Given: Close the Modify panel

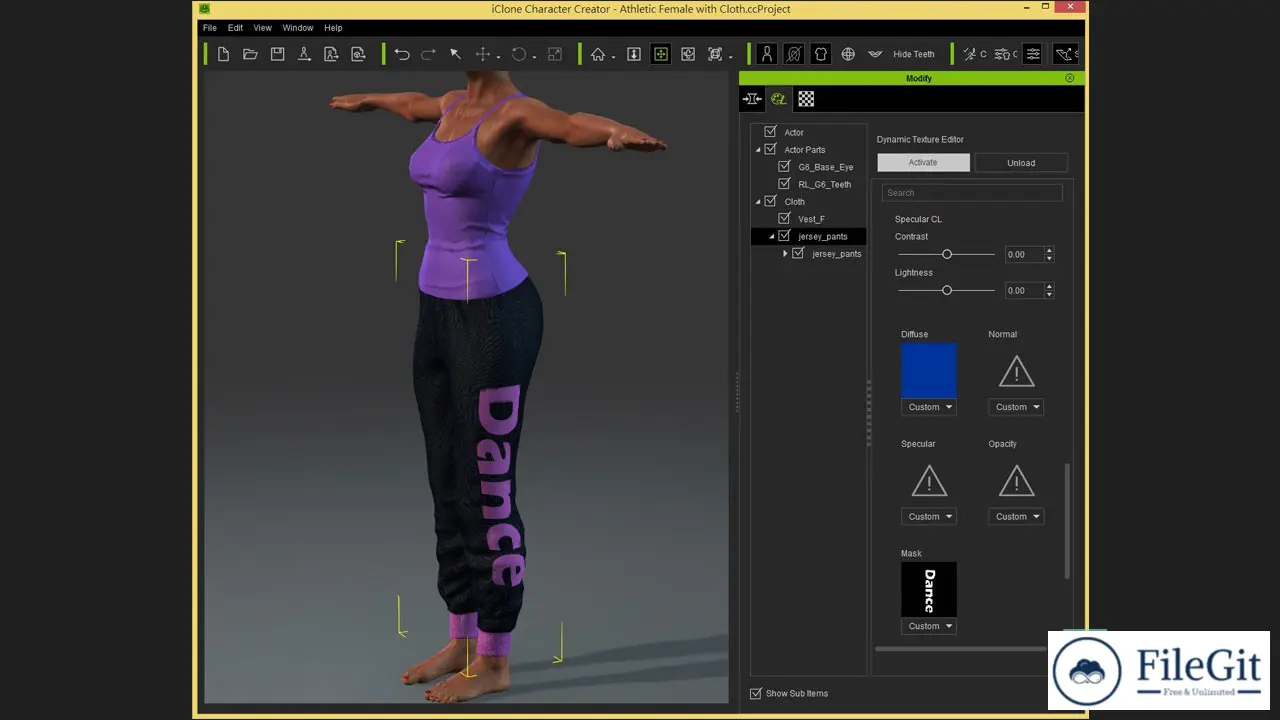Looking at the screenshot, I should tap(1069, 78).
